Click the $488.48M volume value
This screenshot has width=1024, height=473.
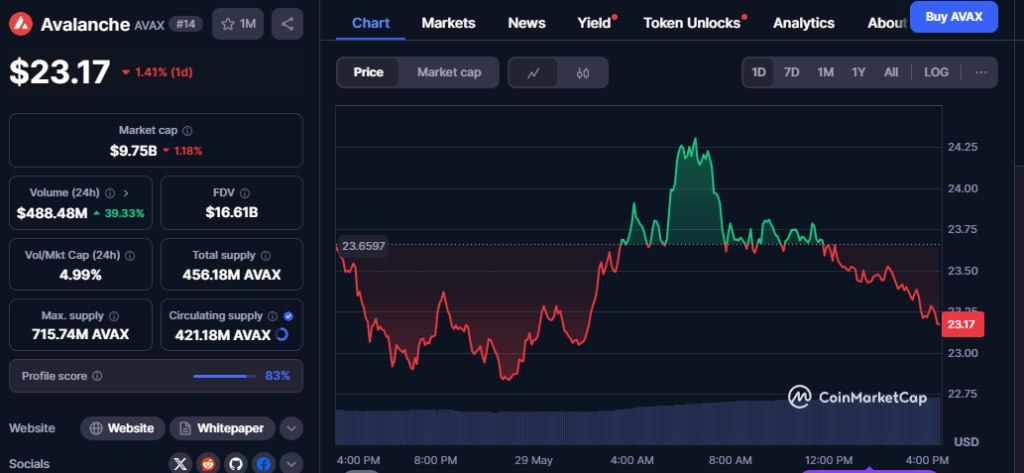pyautogui.click(x=52, y=213)
